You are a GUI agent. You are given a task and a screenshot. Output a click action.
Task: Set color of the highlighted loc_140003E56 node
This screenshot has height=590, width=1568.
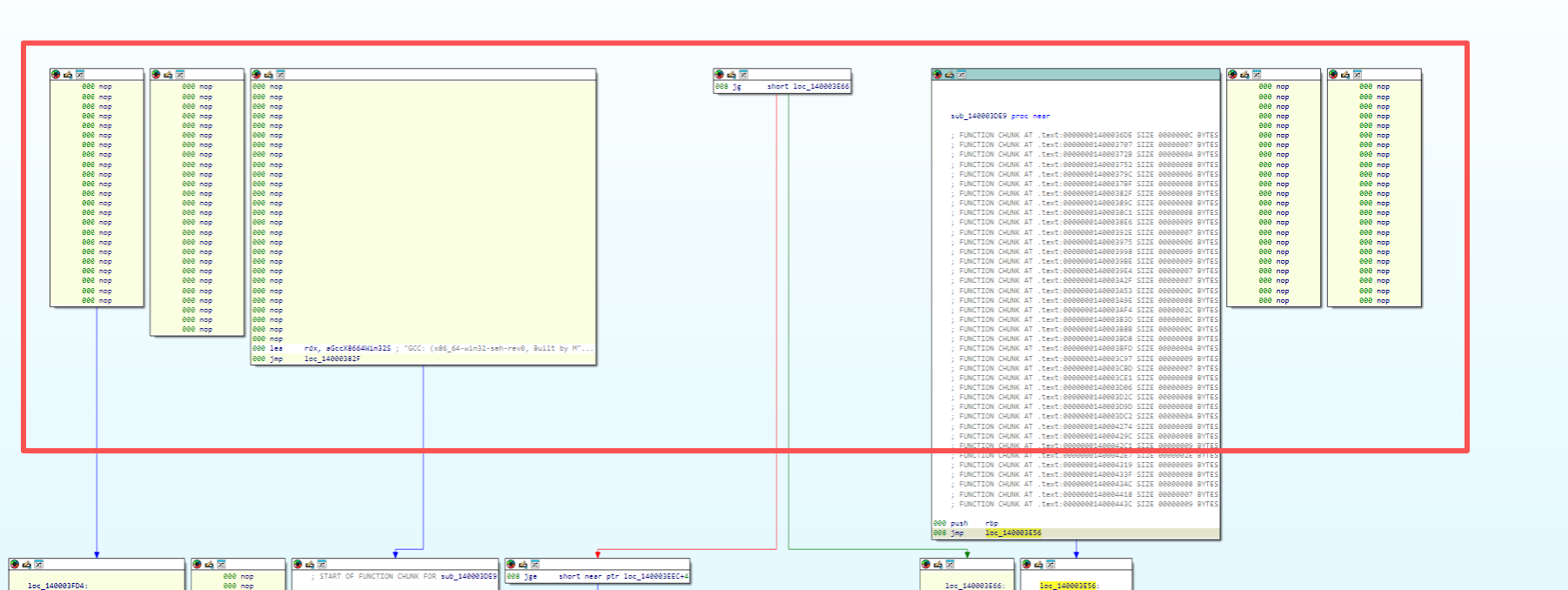[x=1026, y=565]
